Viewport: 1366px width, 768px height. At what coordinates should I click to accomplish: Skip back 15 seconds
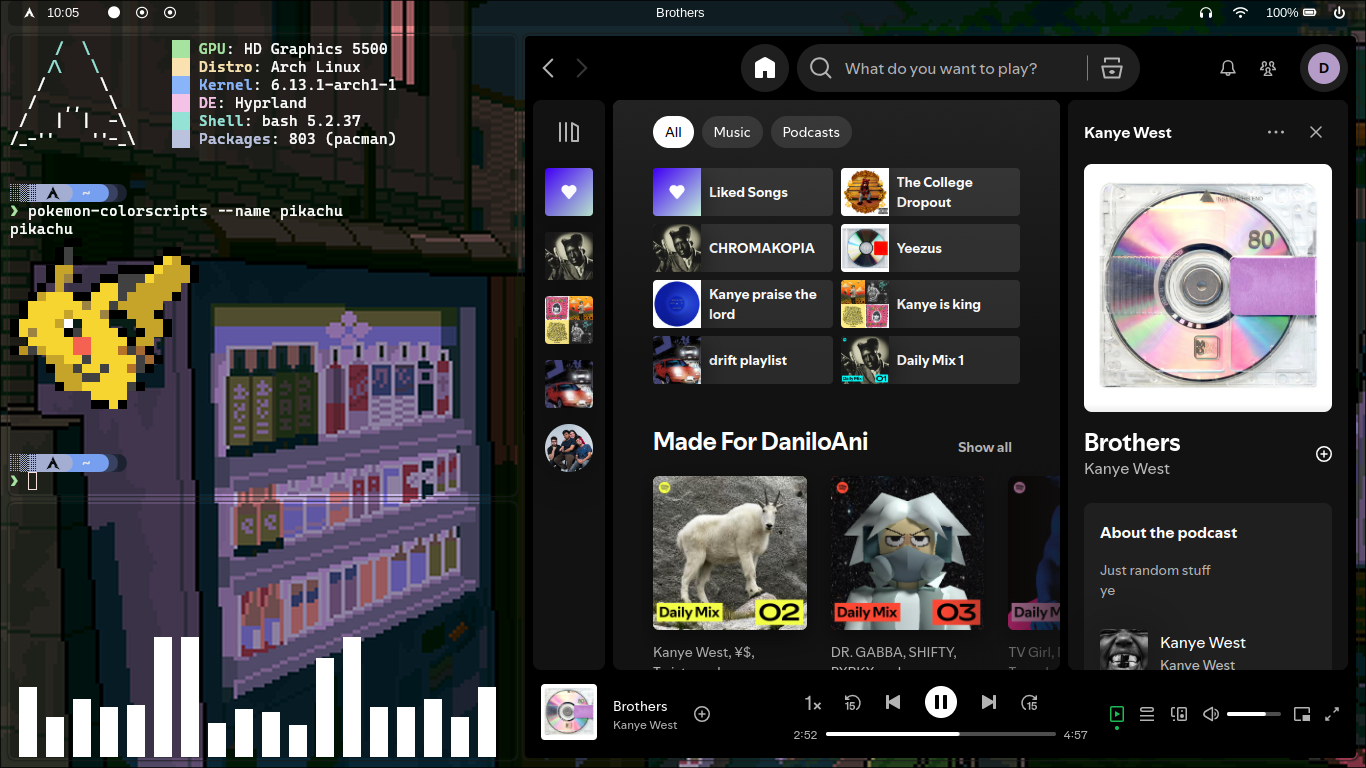click(x=852, y=703)
